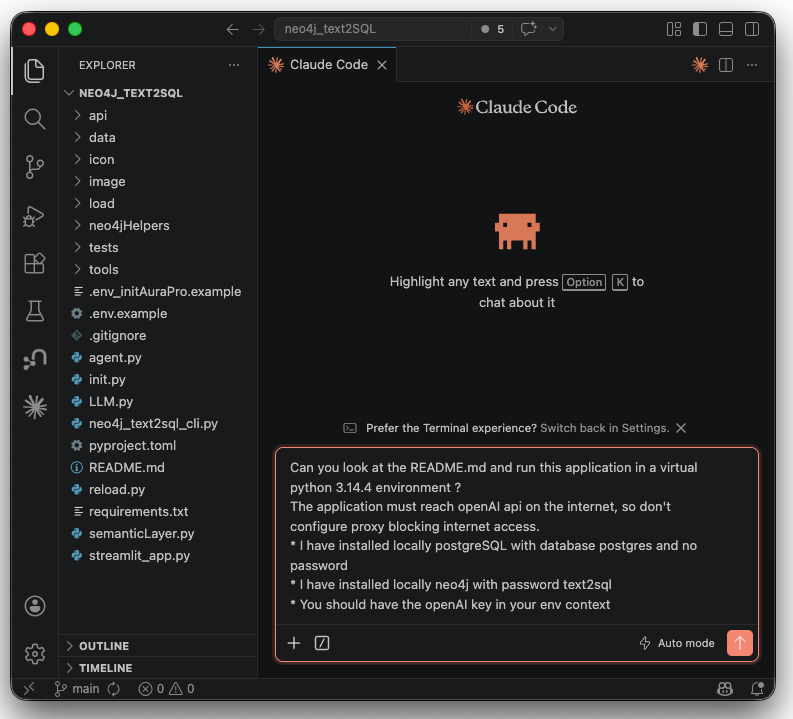Open the Accounts menu icon
The height and width of the screenshot is (719, 793).
coord(35,606)
